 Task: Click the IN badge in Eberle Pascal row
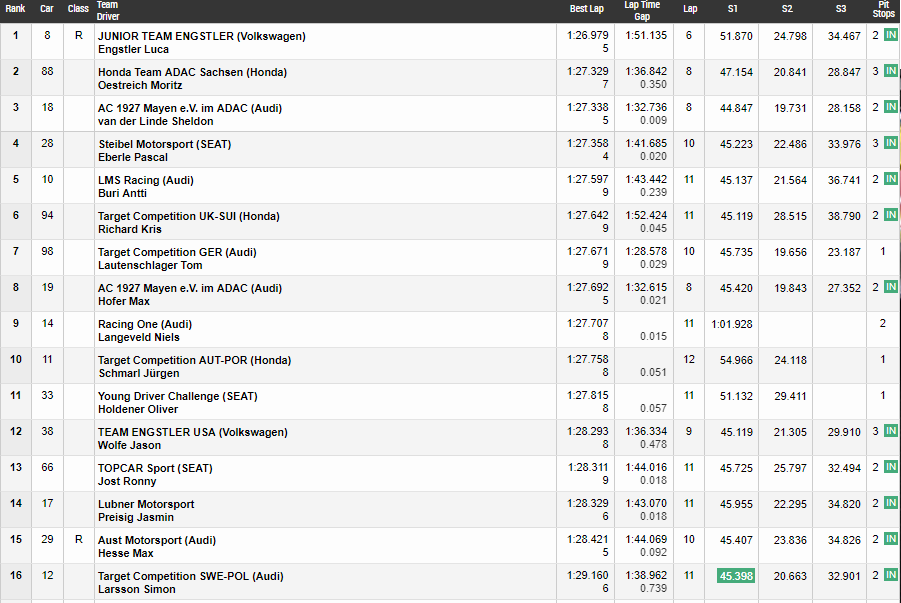891,143
